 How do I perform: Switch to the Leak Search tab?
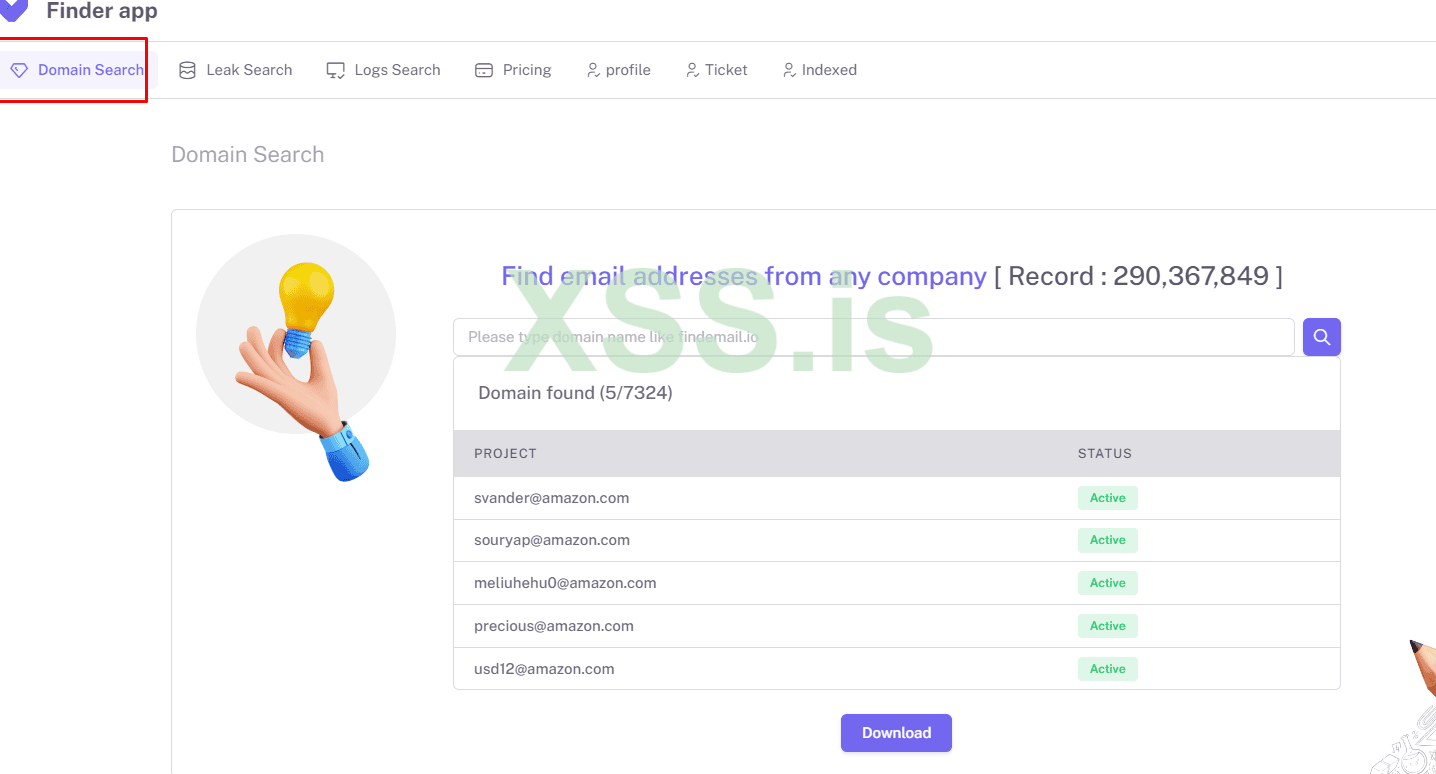235,70
